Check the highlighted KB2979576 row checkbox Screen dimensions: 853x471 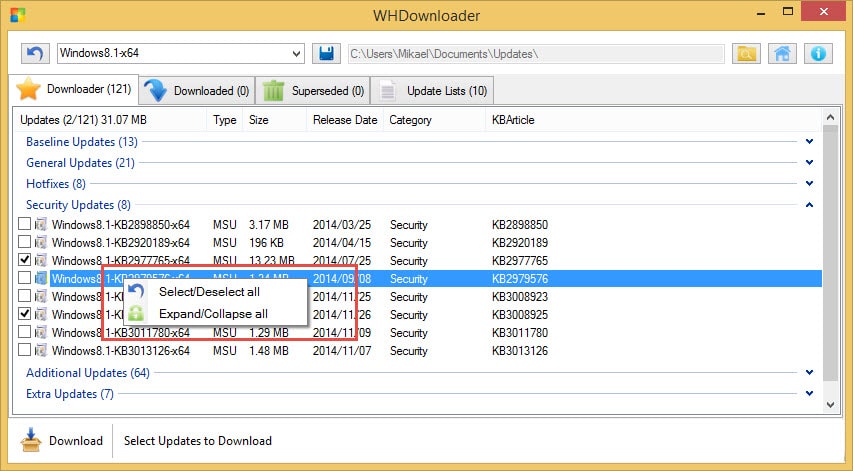pos(24,278)
